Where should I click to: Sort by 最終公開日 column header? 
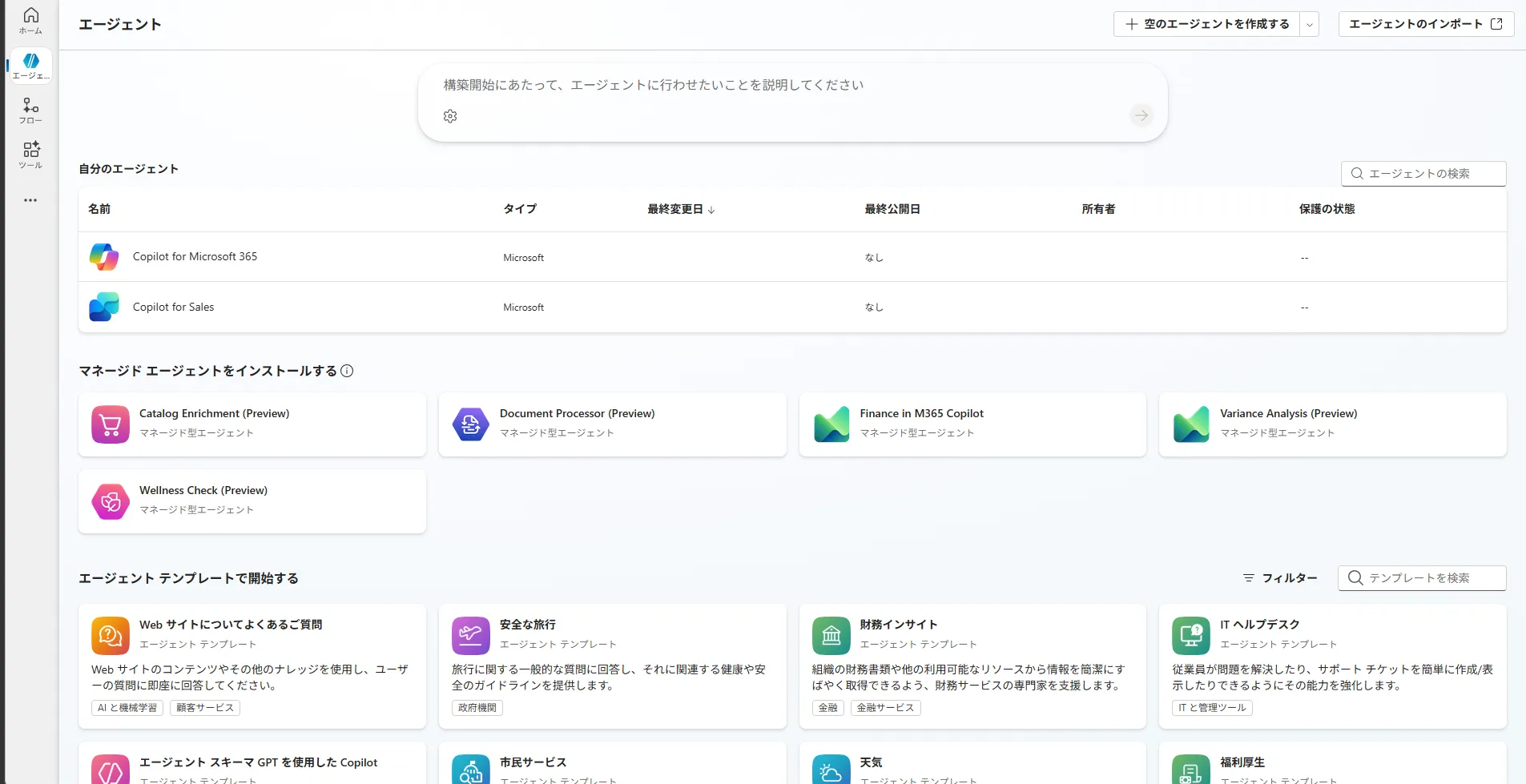[892, 209]
